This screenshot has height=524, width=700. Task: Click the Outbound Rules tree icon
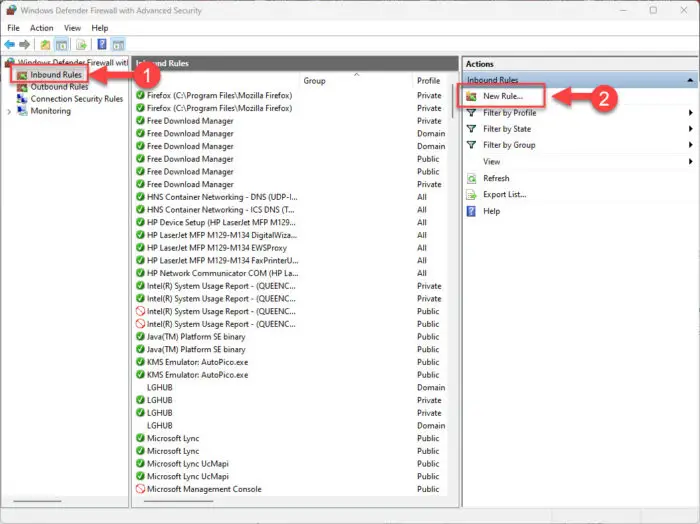[x=22, y=87]
